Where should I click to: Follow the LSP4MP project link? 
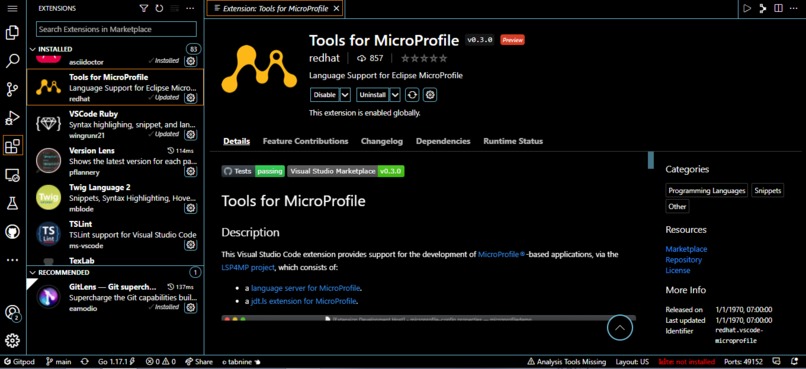[248, 268]
